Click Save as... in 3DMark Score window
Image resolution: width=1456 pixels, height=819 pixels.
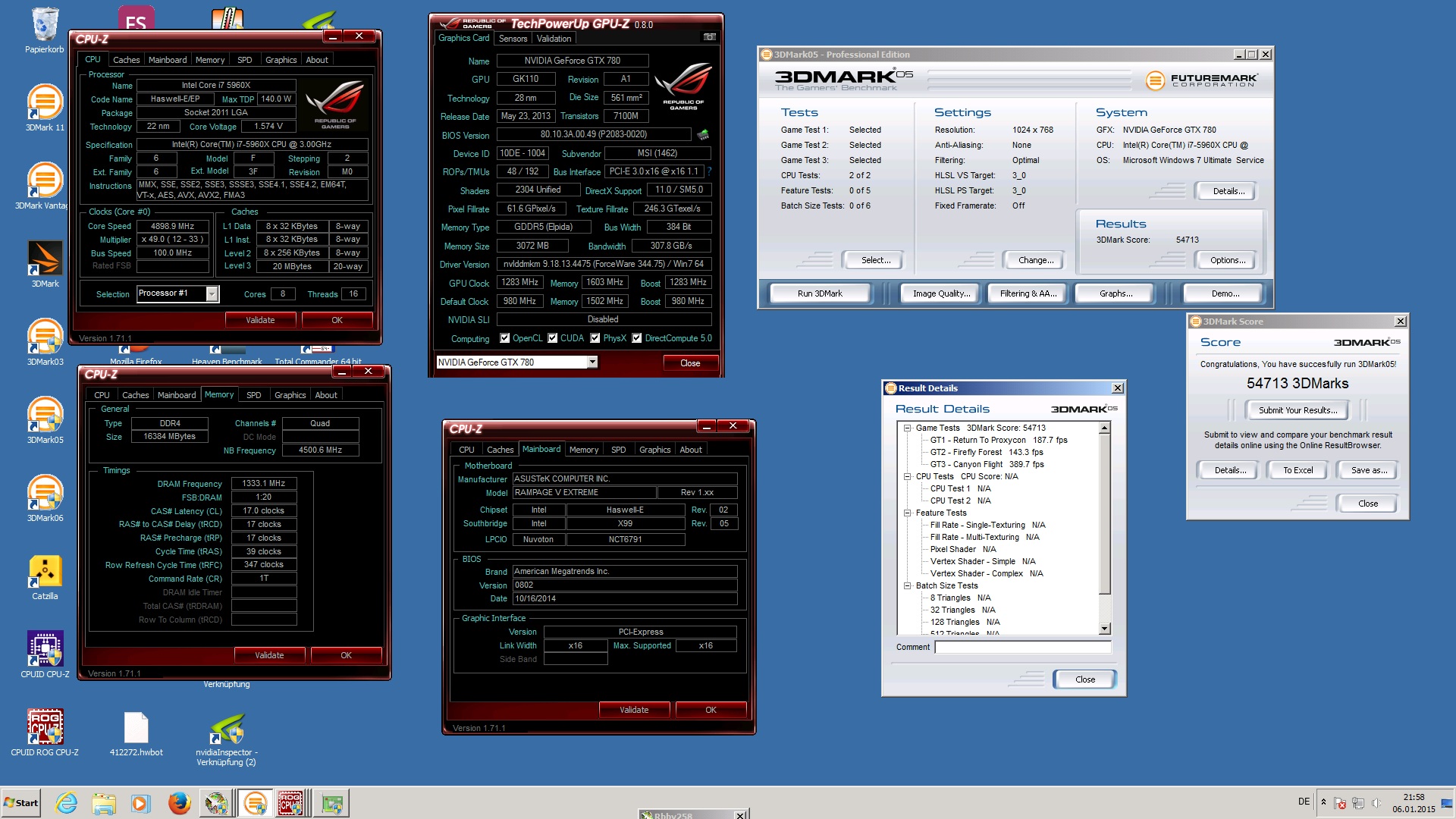coord(1369,470)
